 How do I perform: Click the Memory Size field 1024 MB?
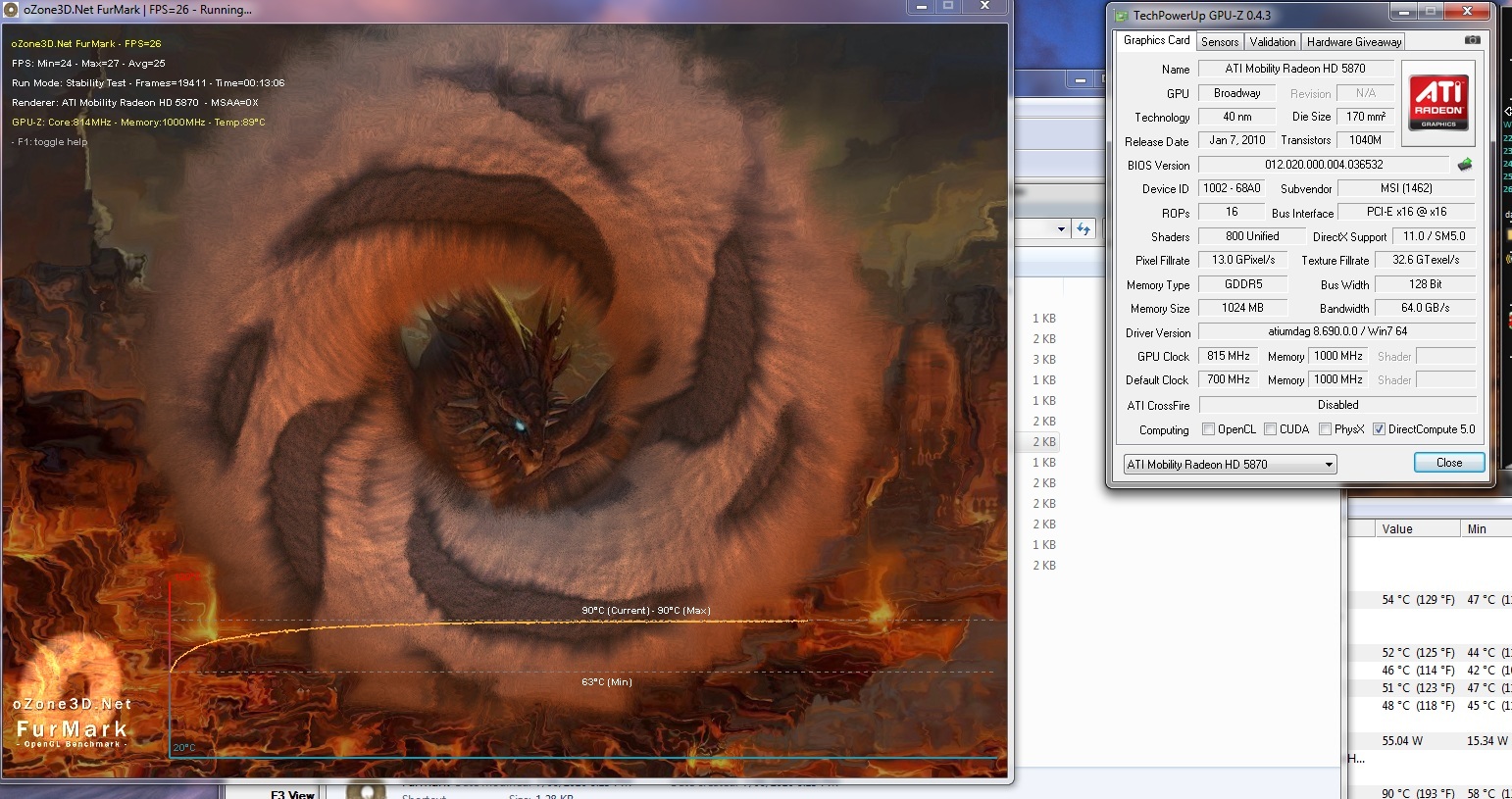point(1243,308)
